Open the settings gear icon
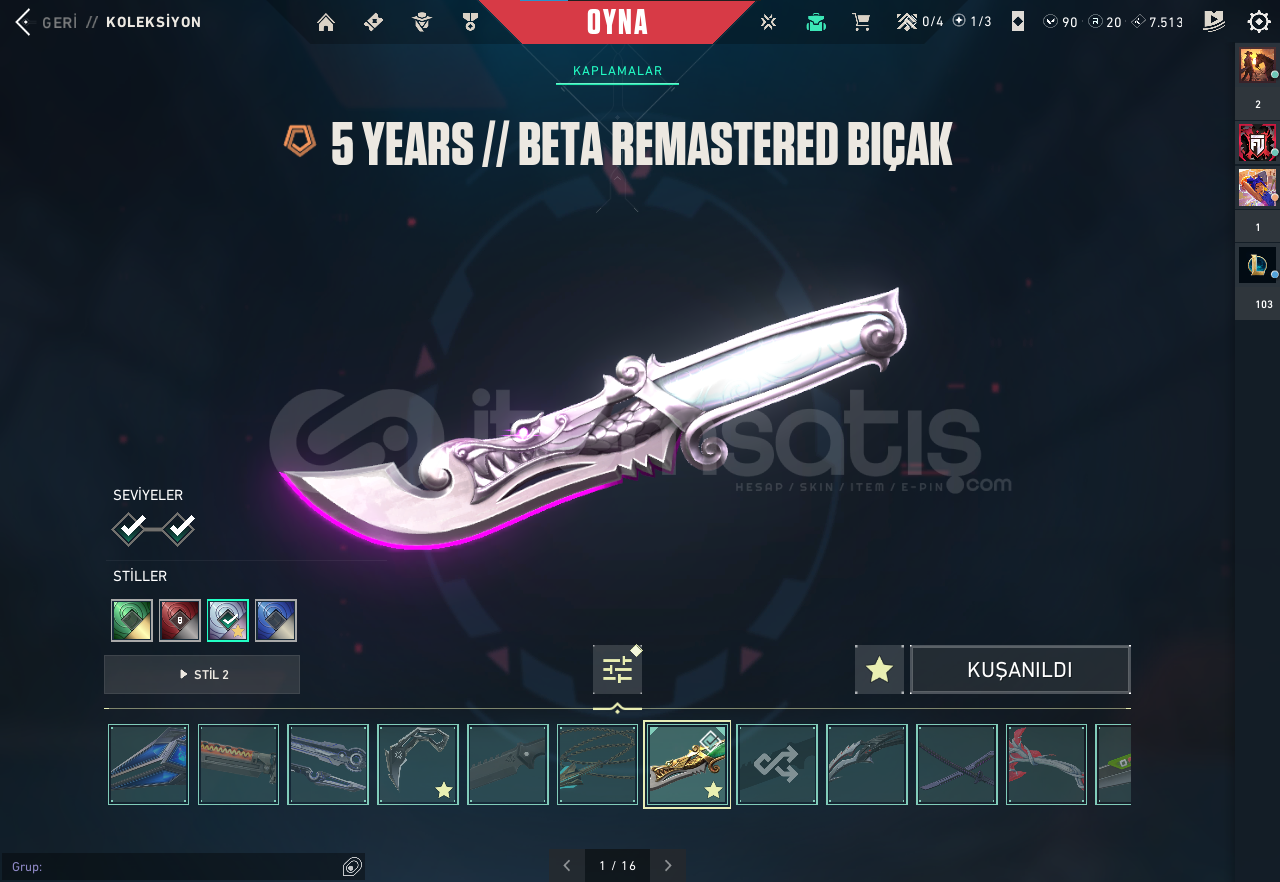The width and height of the screenshot is (1280, 882). point(1259,21)
